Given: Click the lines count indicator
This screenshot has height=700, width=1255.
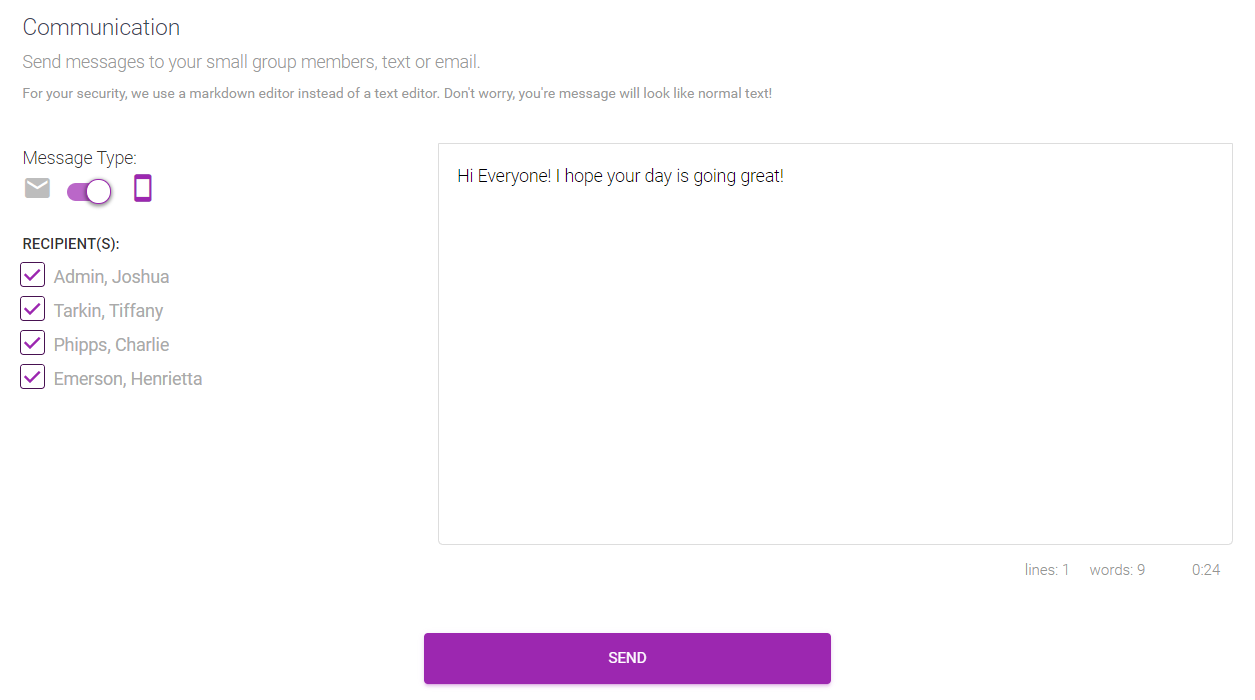Looking at the screenshot, I should [1047, 570].
